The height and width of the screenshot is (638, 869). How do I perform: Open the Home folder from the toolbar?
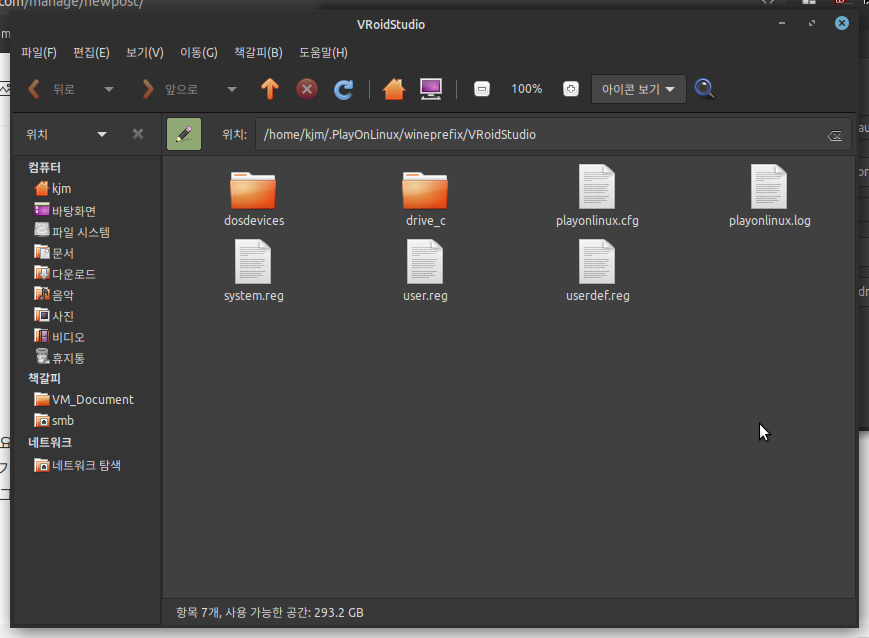(x=393, y=89)
